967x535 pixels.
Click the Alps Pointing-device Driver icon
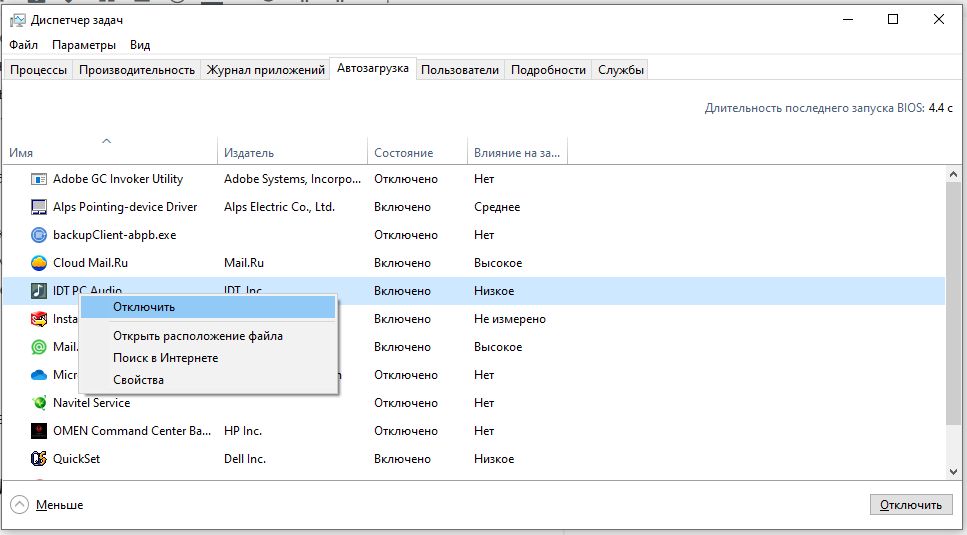(39, 207)
